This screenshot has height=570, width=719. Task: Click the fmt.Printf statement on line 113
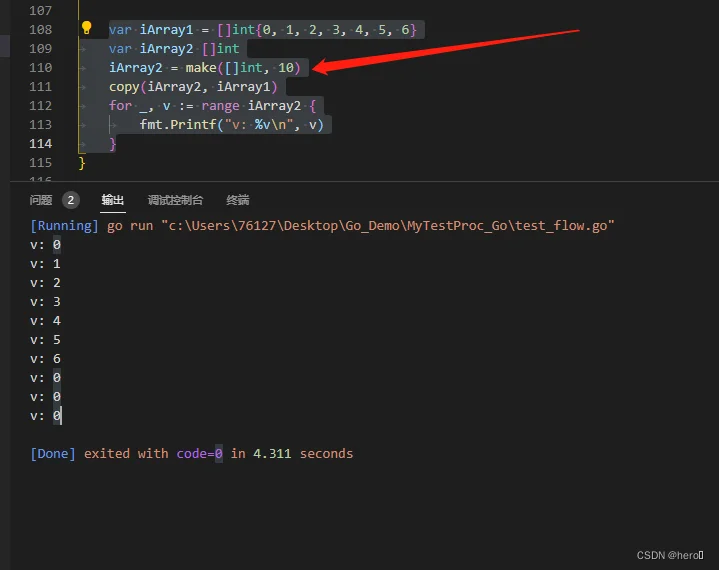point(235,124)
